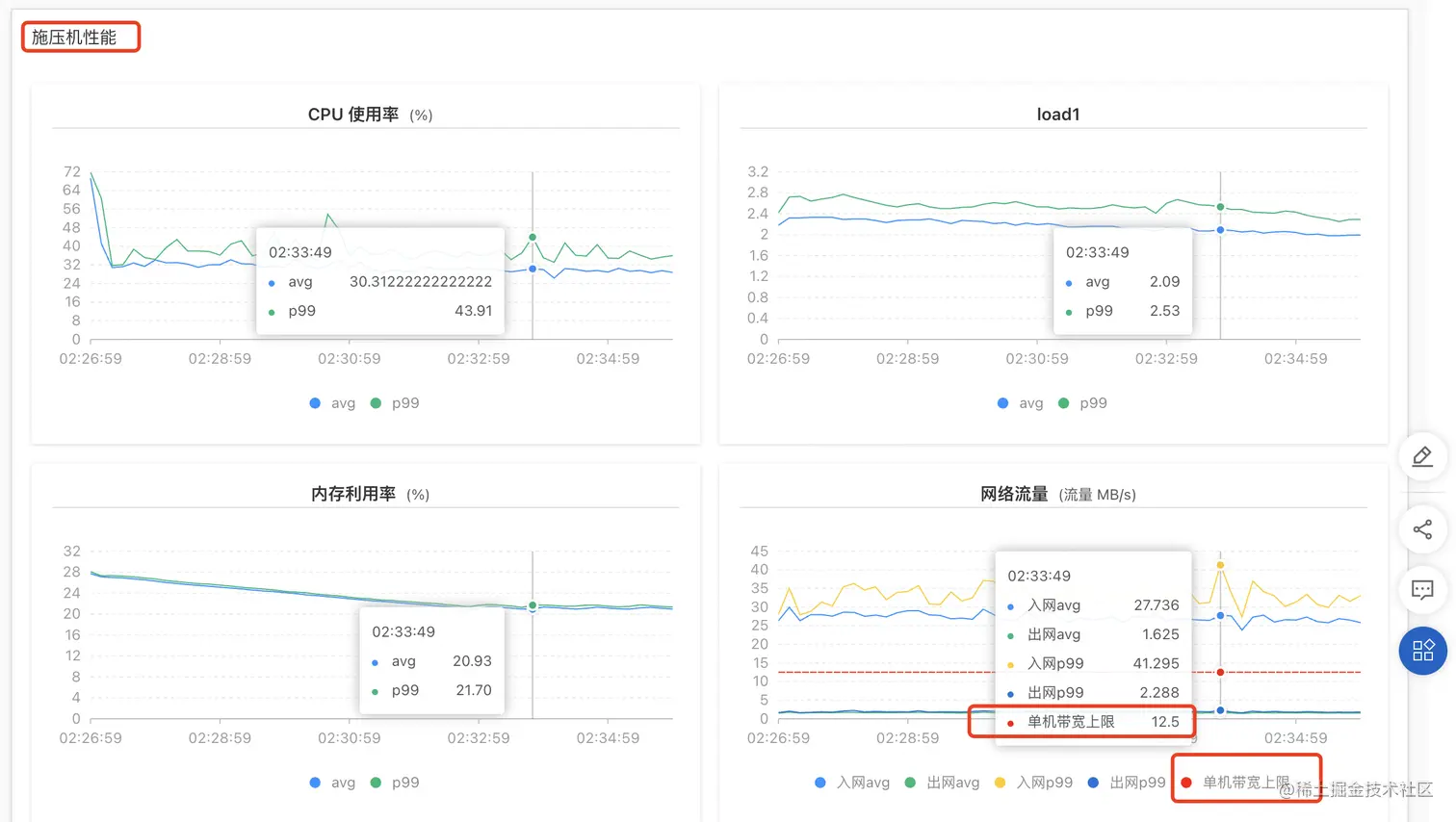Click CPU tooltip avg value 30.312222222222222
The height and width of the screenshot is (822, 1456).
[421, 282]
